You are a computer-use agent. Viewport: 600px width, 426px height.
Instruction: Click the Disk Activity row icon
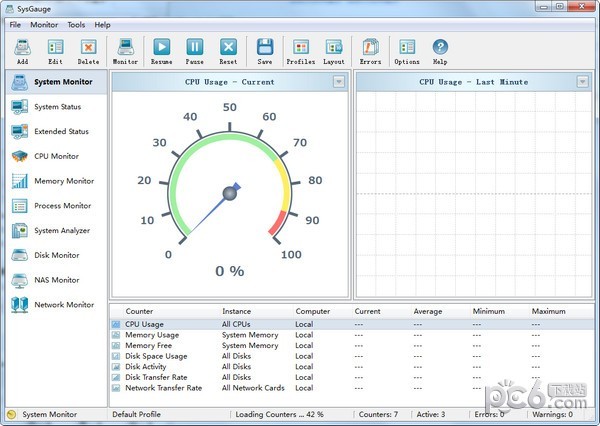(x=116, y=367)
